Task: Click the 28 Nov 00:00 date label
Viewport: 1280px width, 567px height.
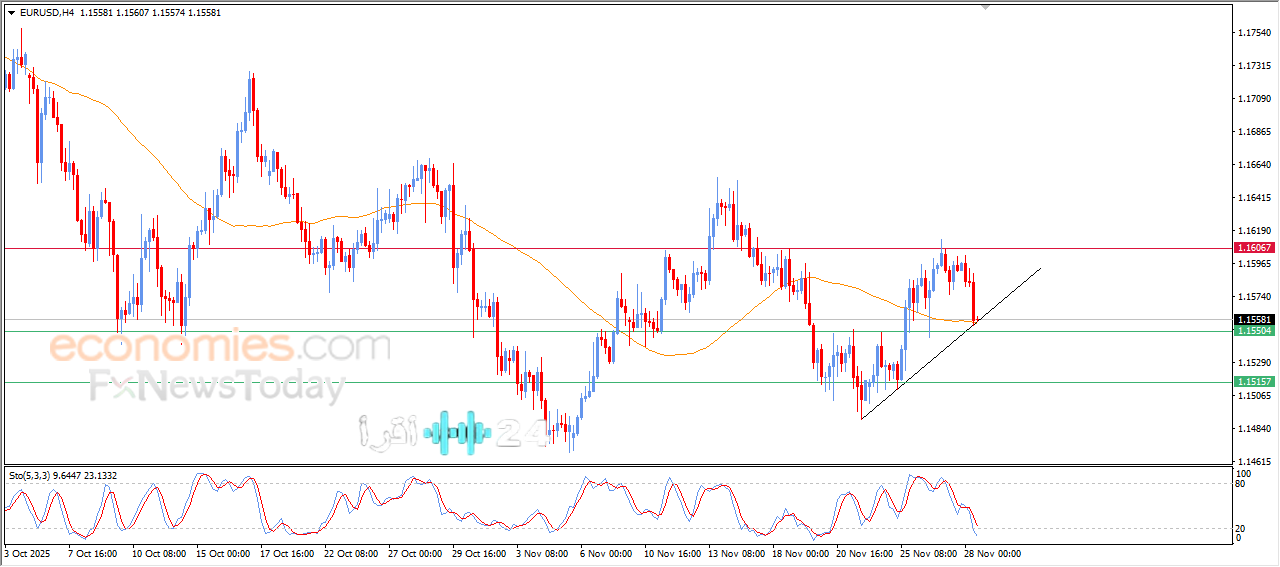Action: pyautogui.click(x=992, y=553)
